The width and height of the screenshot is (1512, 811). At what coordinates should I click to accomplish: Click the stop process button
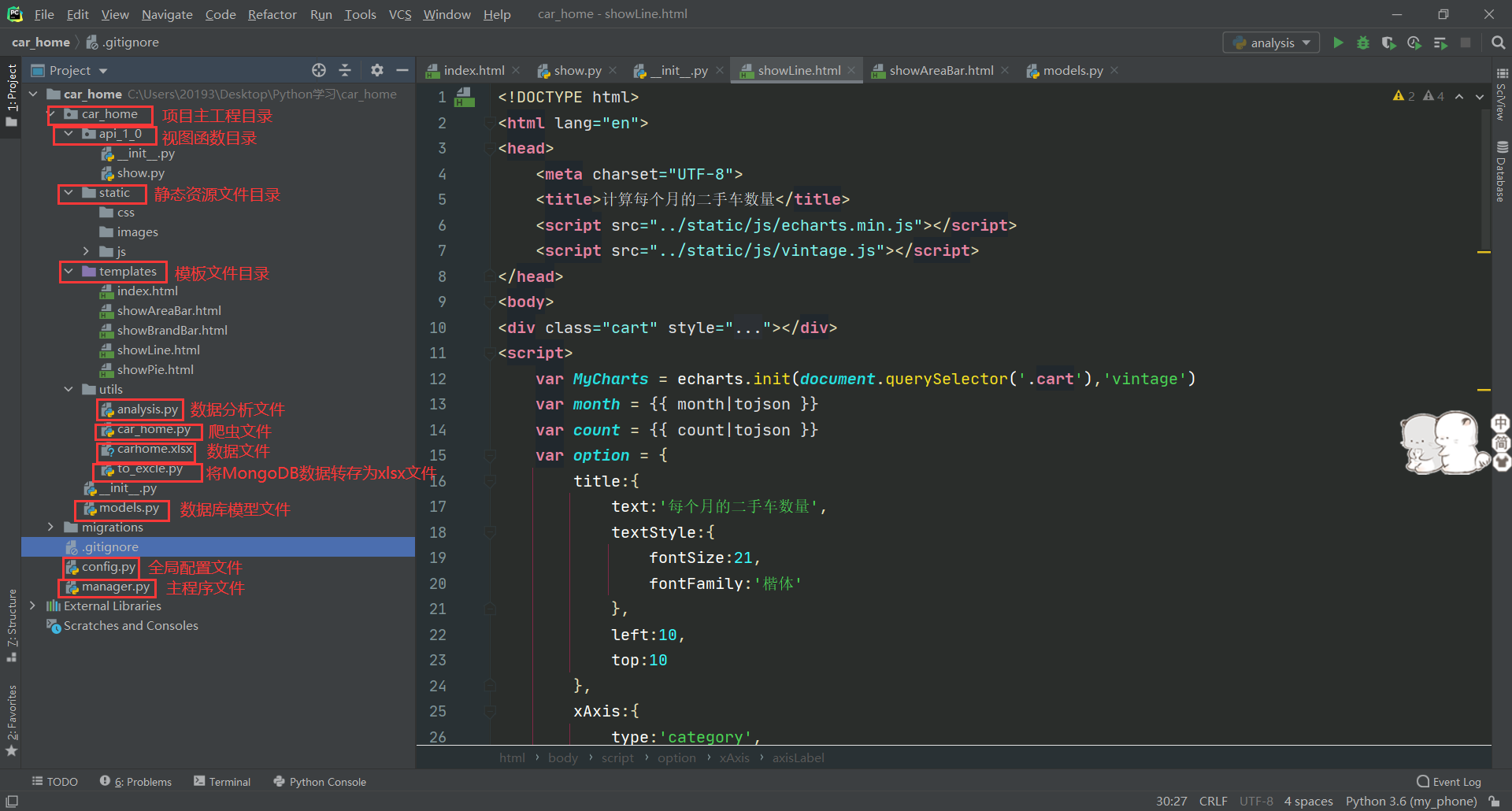point(1466,43)
